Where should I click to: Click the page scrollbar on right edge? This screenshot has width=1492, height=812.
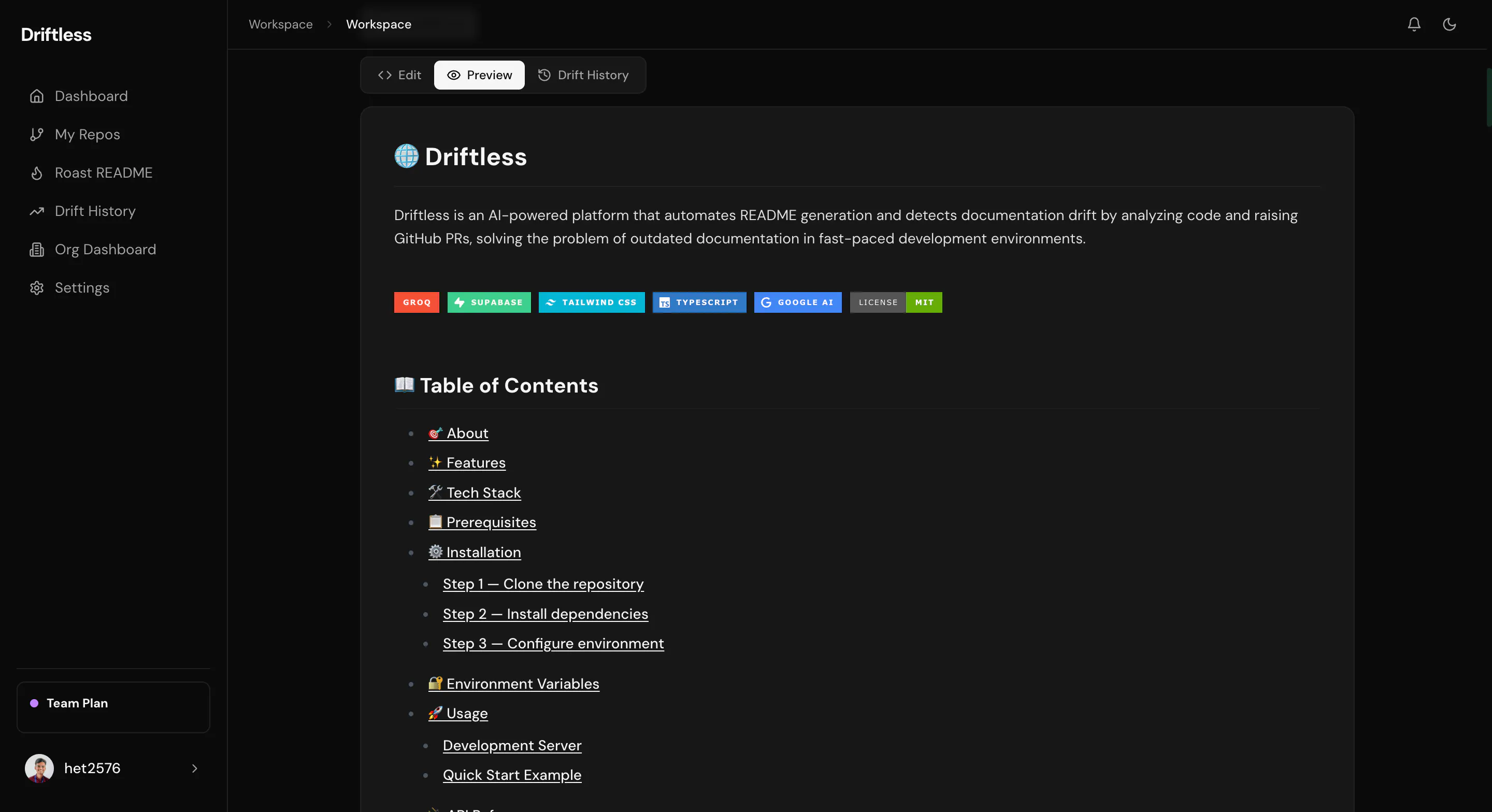[1488, 97]
